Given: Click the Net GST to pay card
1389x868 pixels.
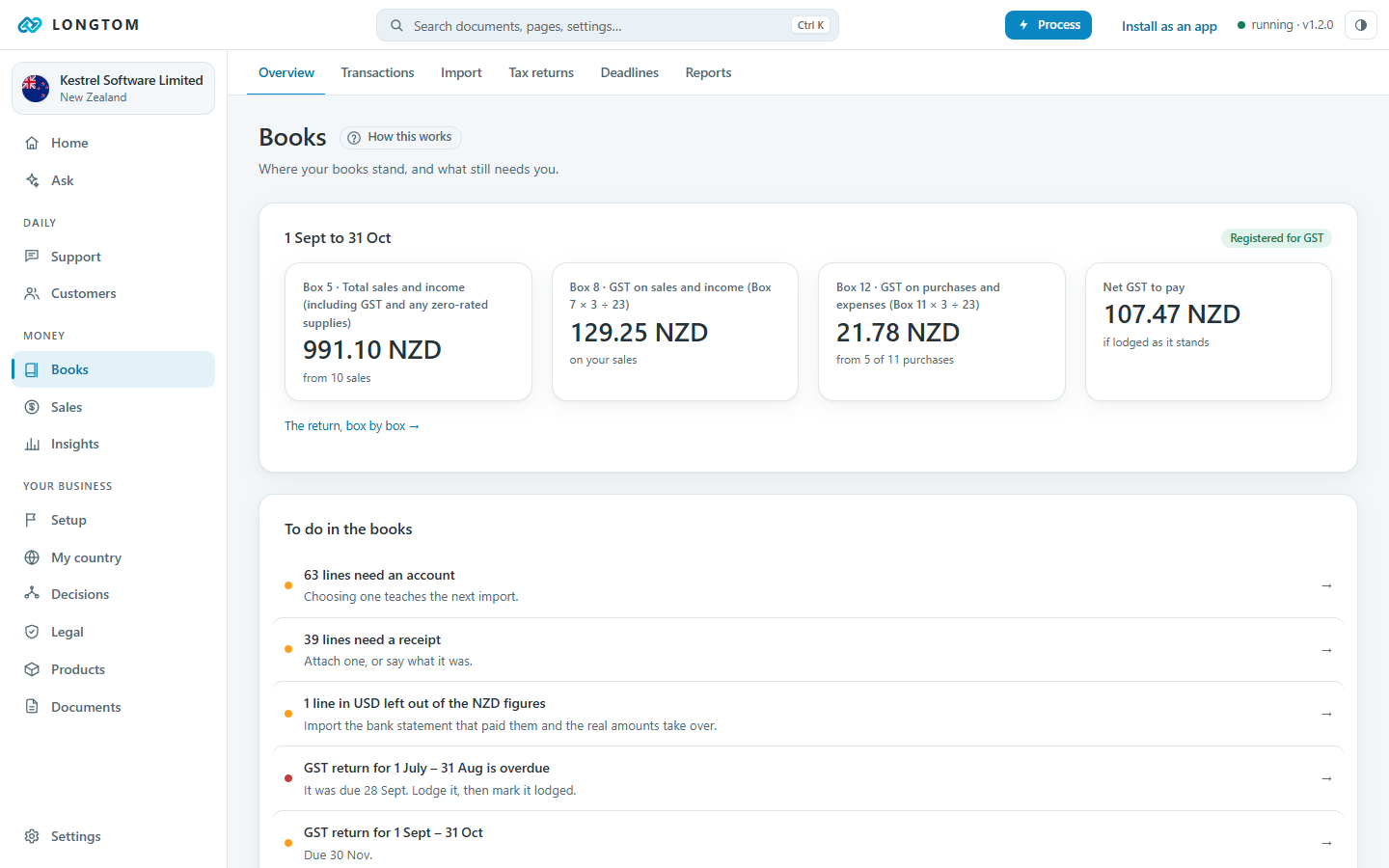Looking at the screenshot, I should pos(1209,332).
